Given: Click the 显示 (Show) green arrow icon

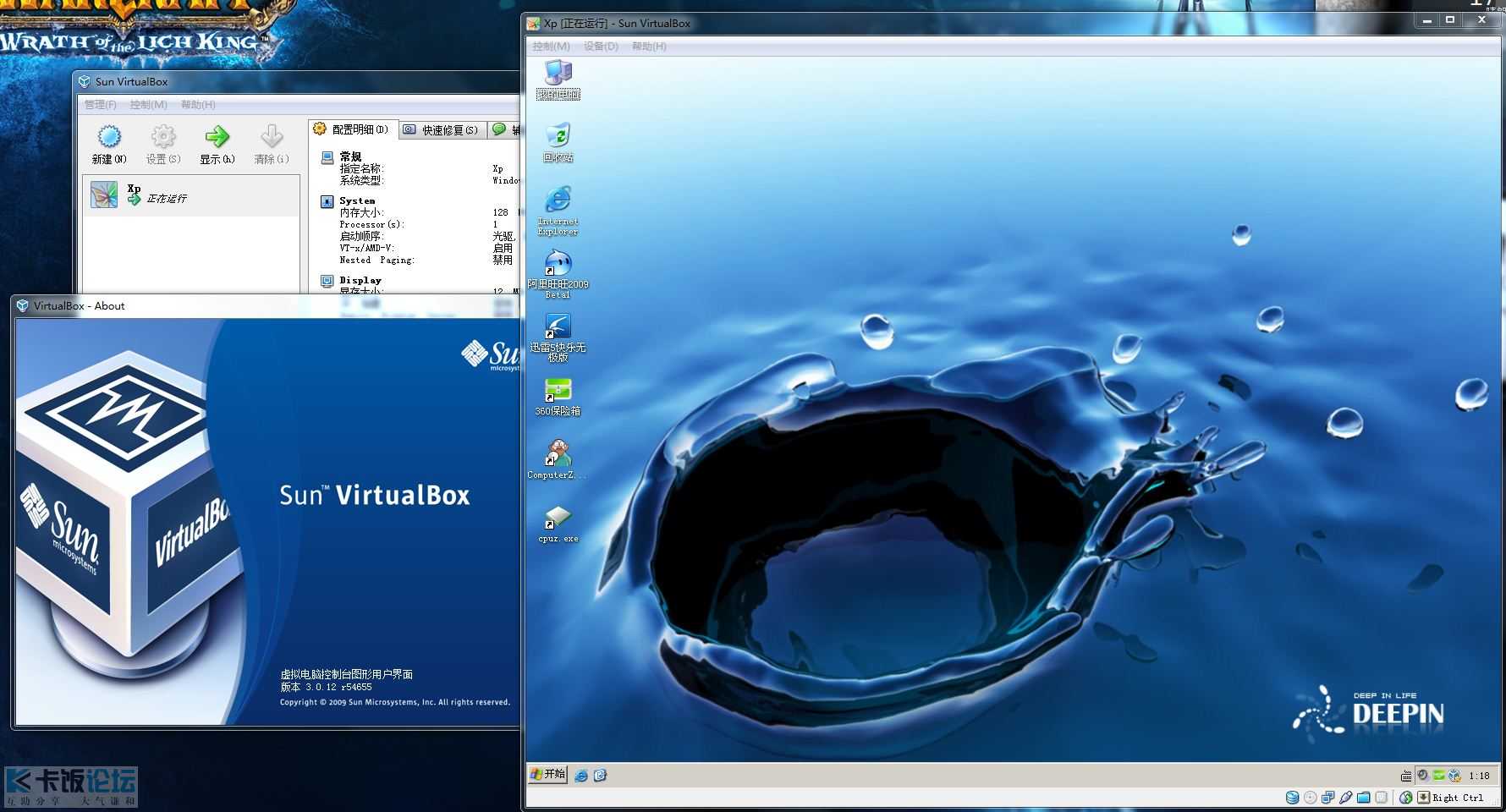Looking at the screenshot, I should [x=217, y=137].
